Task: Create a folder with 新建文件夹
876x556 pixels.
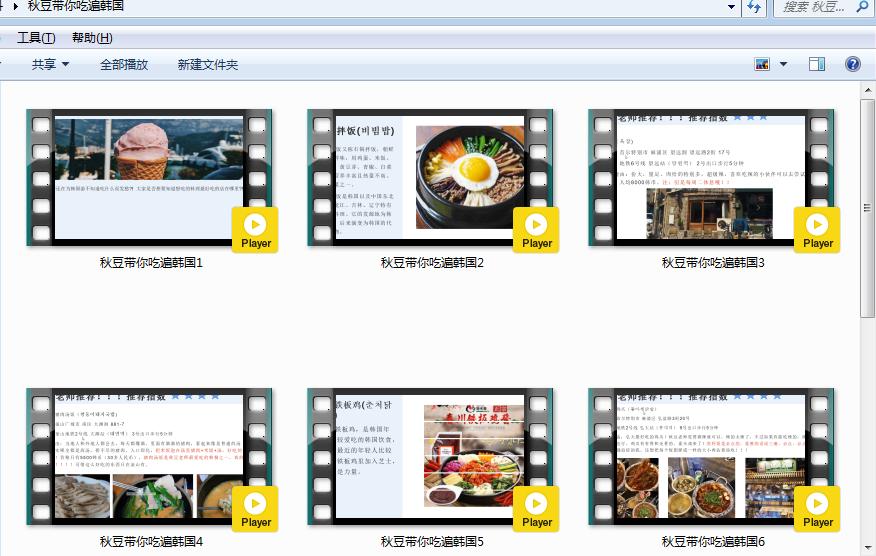Action: coord(208,64)
